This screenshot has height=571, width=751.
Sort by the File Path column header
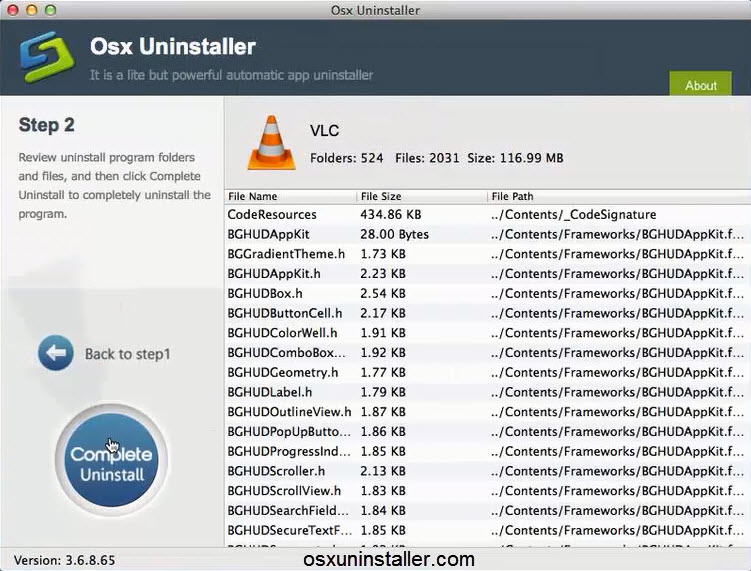point(619,196)
